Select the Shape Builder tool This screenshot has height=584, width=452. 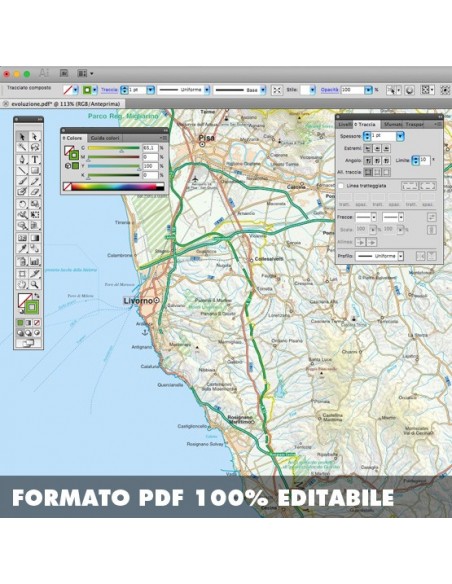[x=22, y=225]
